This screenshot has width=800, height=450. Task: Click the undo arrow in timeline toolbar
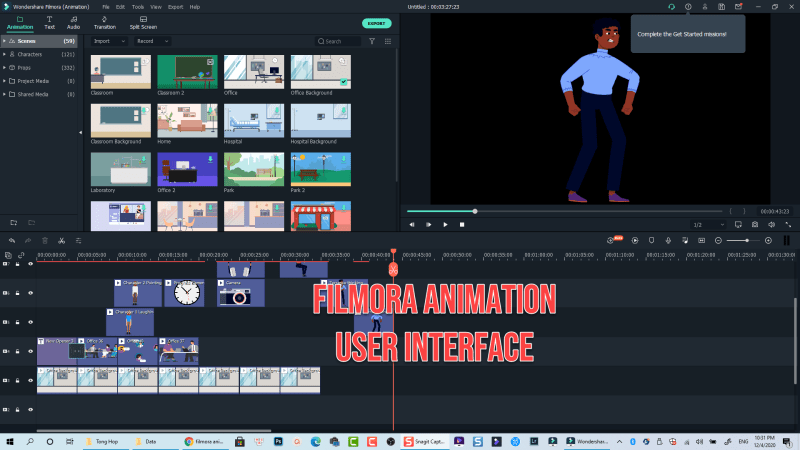tap(11, 240)
